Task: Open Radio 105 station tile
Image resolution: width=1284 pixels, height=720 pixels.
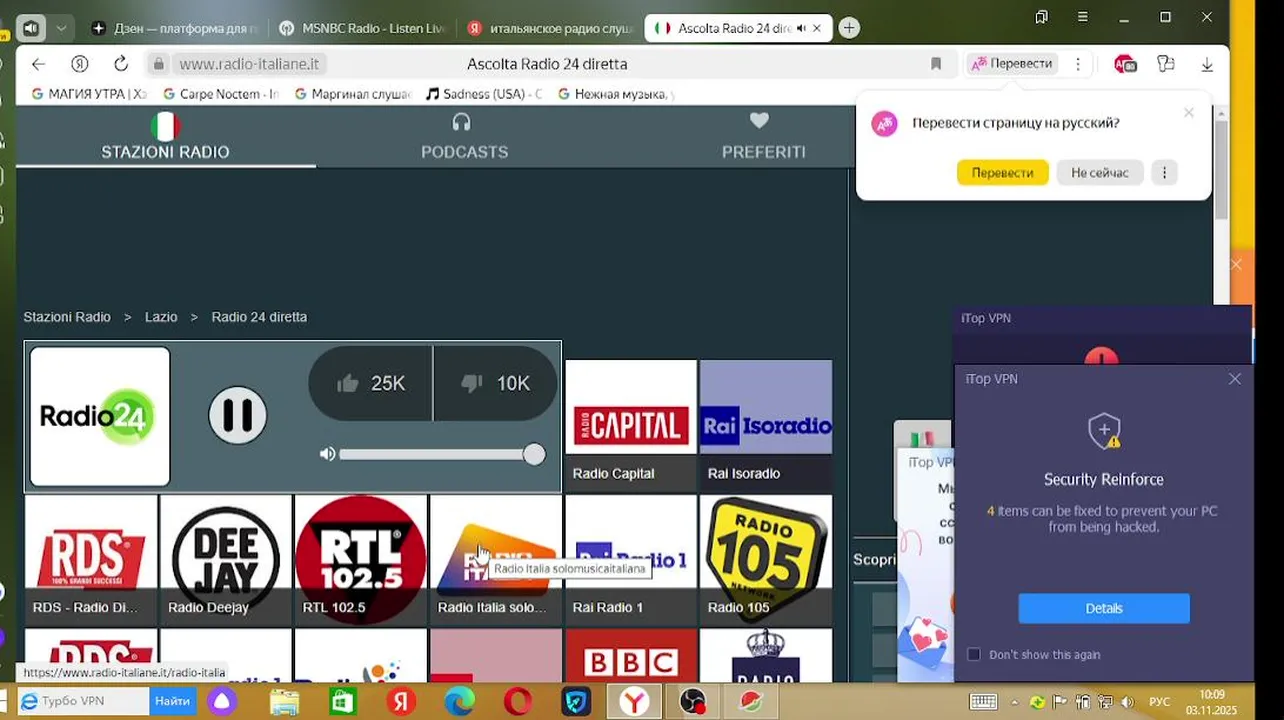Action: [766, 560]
